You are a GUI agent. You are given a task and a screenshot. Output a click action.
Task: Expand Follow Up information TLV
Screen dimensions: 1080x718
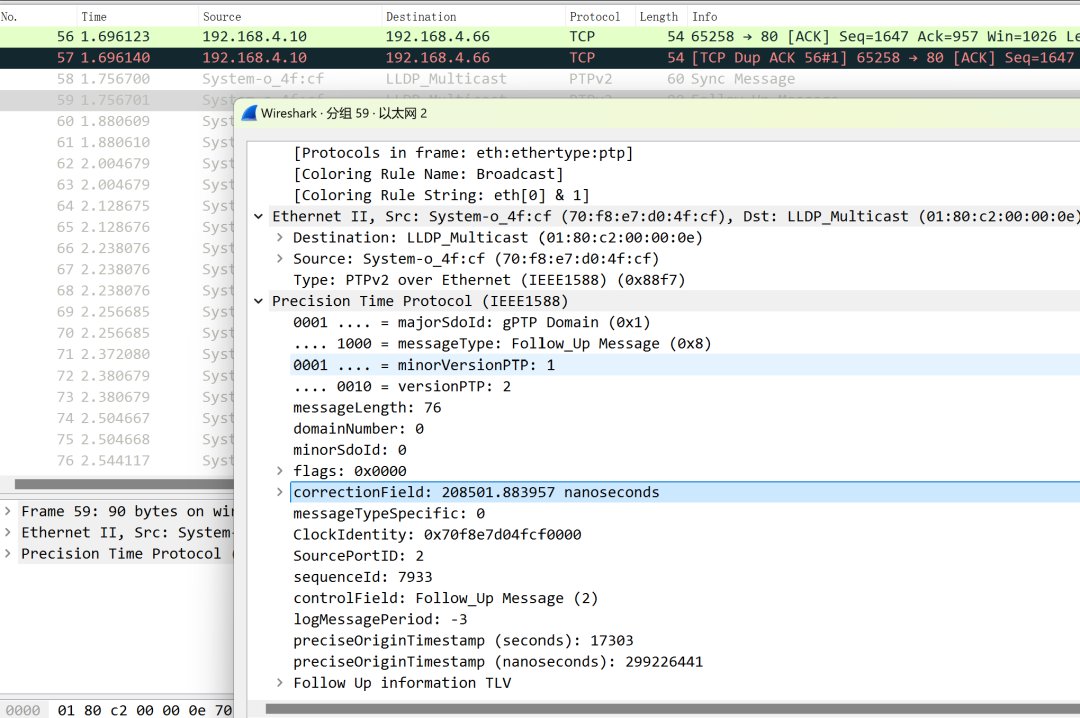click(x=280, y=683)
